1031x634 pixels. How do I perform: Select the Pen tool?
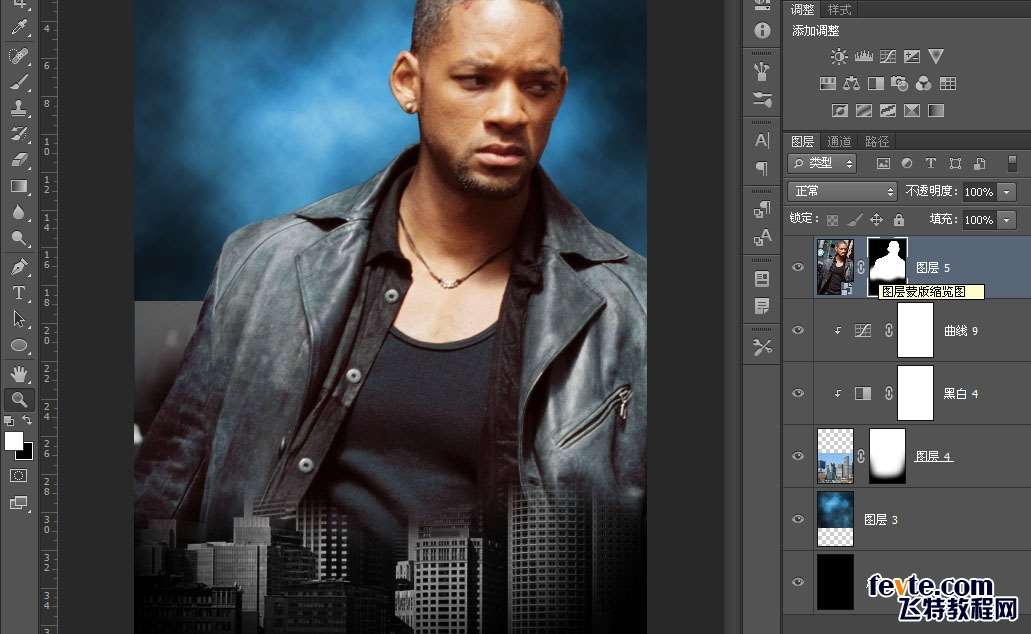click(x=19, y=267)
